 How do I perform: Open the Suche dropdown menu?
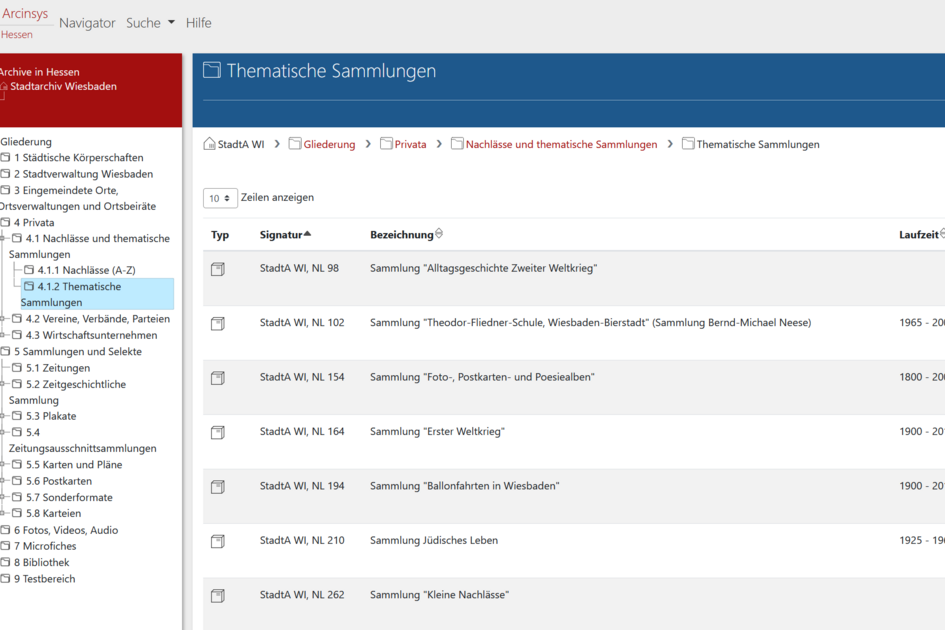coord(150,23)
